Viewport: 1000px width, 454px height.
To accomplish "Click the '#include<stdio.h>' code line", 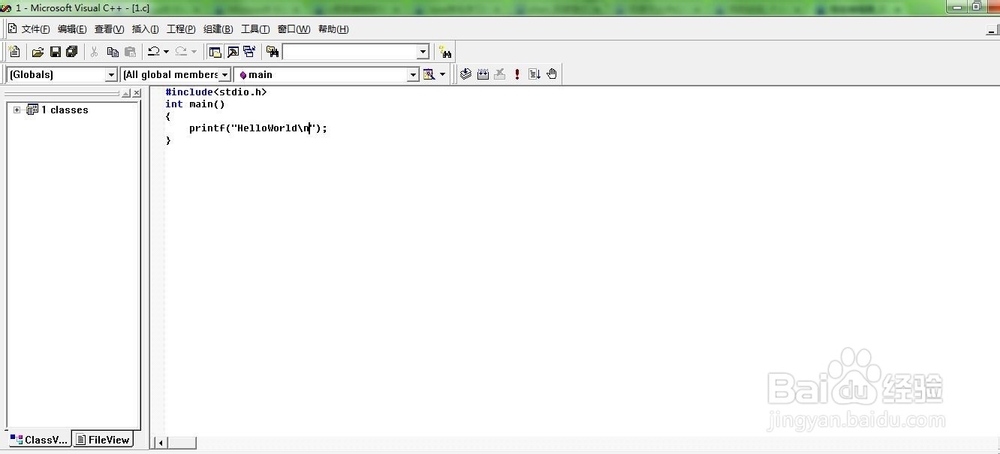I will click(216, 92).
